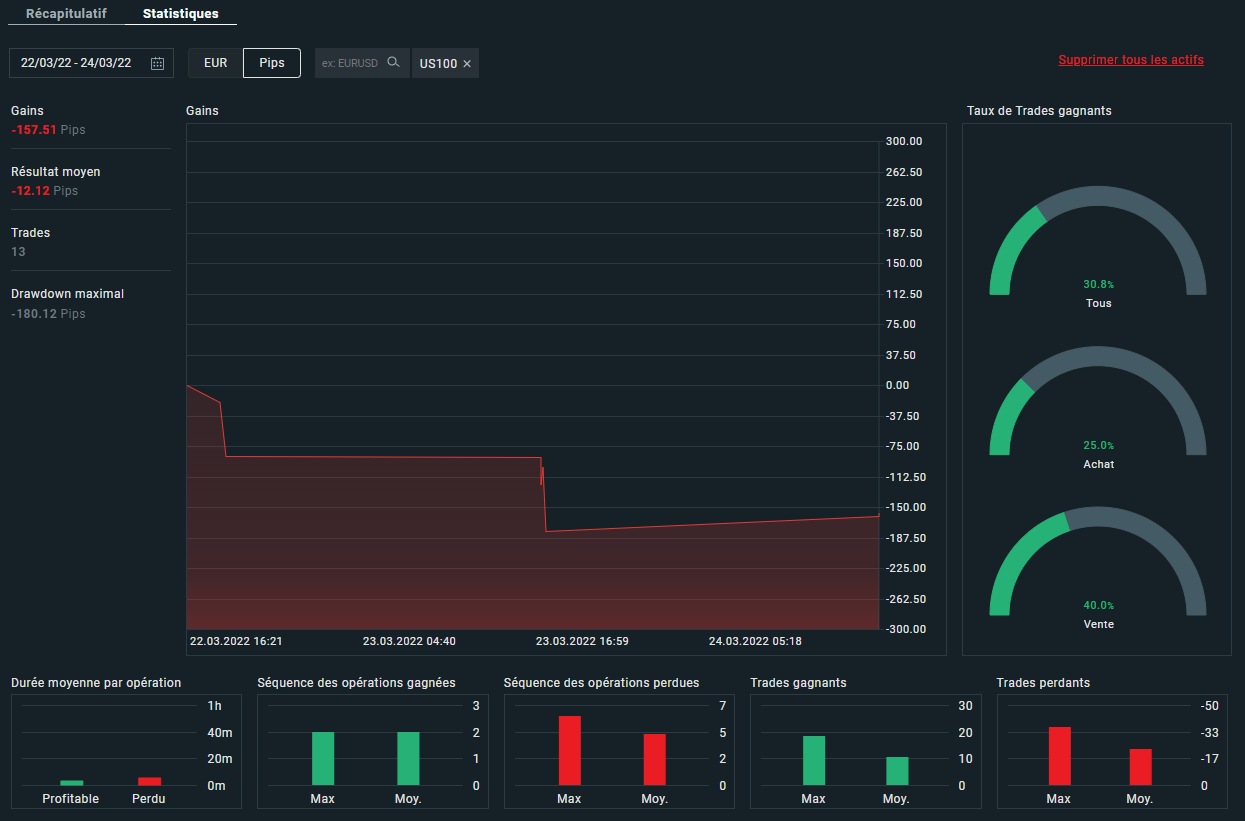Click Moy. green bar in Trades gagnants
Viewport: 1245px width, 821px height.
click(x=897, y=771)
